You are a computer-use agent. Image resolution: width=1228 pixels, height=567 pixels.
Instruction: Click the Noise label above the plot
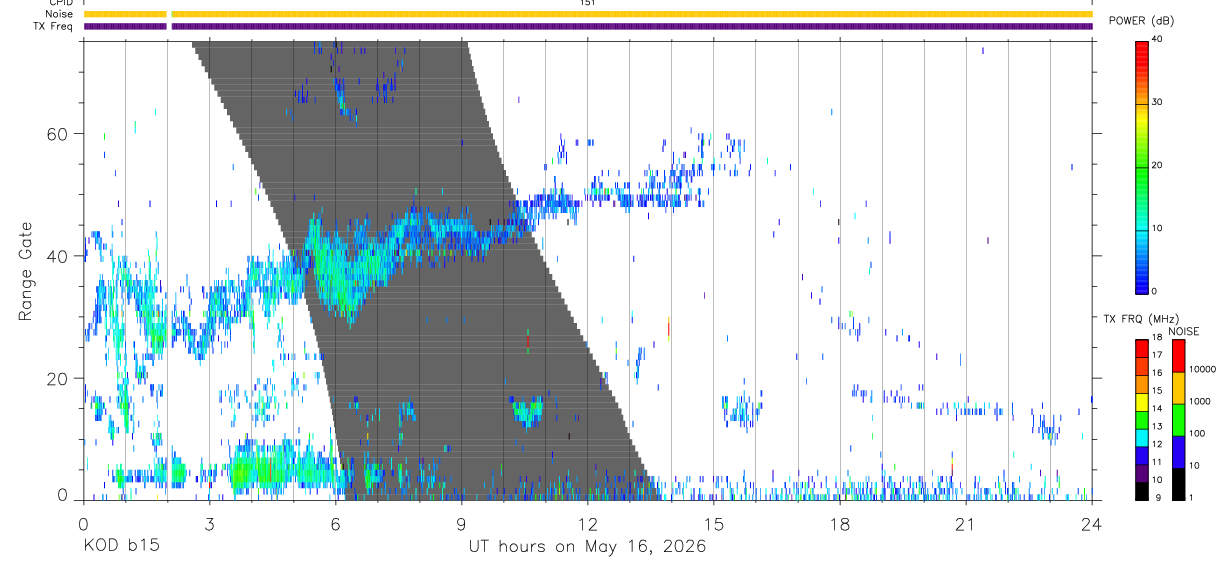coord(59,14)
